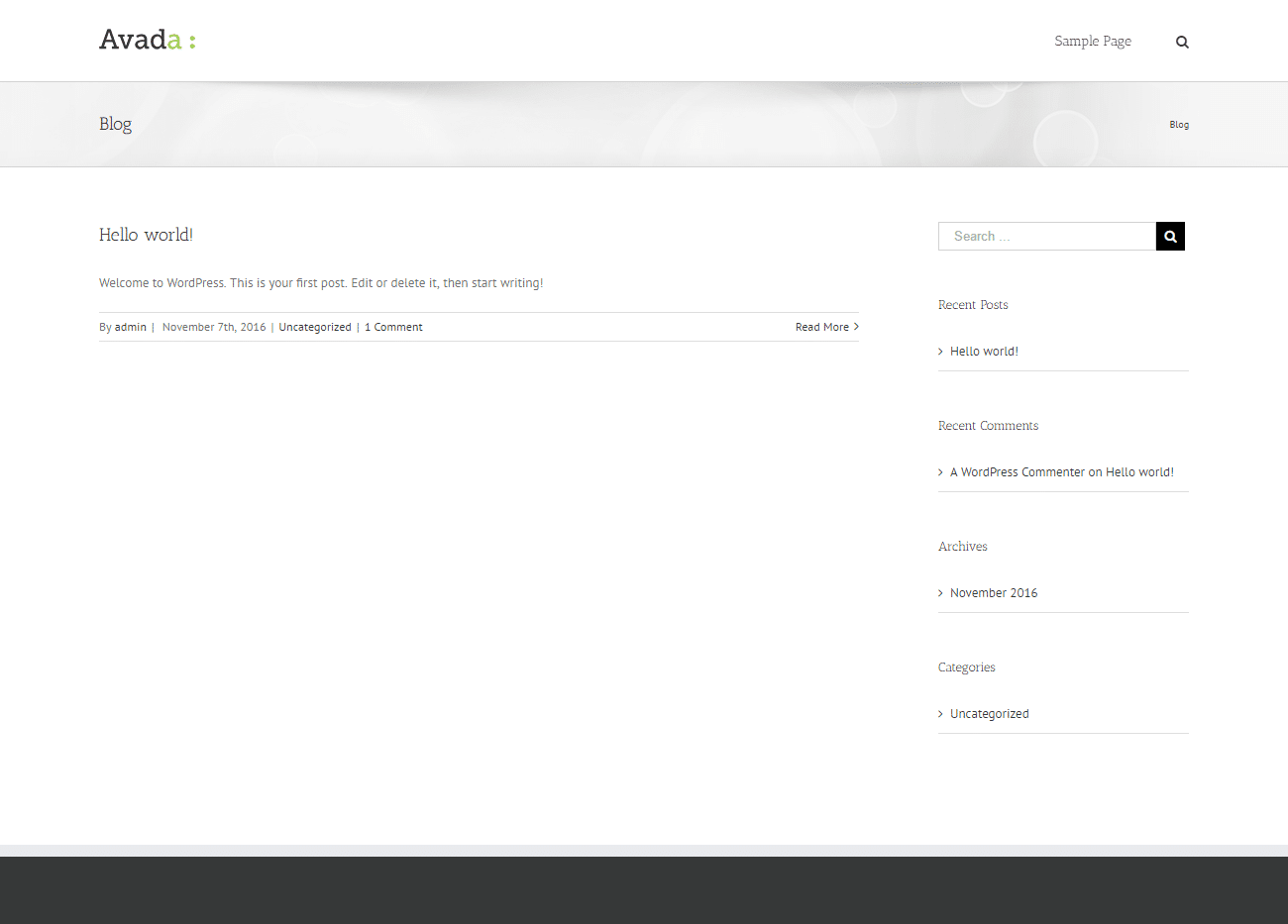Viewport: 1288px width, 924px height.
Task: Click the Avada logo in the header
Action: click(x=148, y=41)
